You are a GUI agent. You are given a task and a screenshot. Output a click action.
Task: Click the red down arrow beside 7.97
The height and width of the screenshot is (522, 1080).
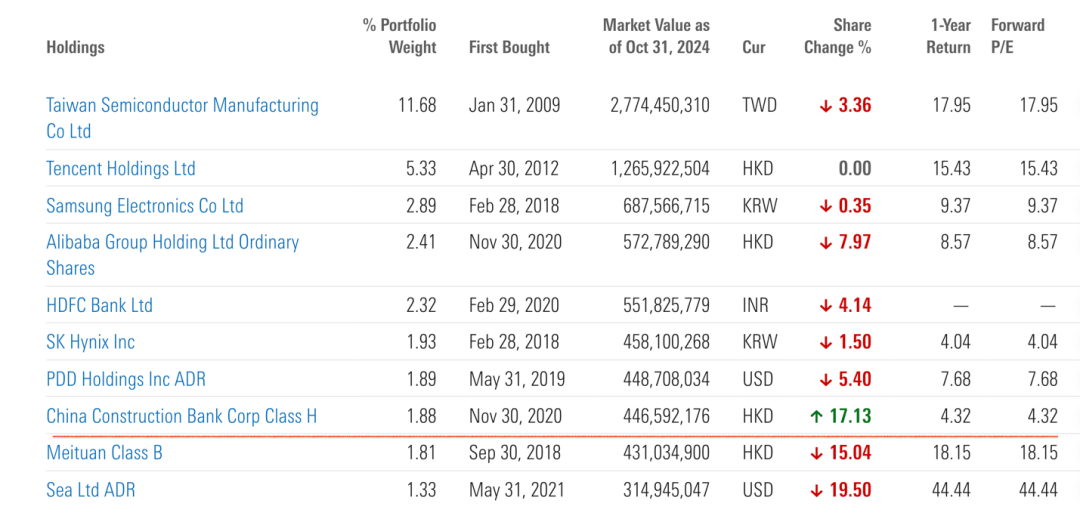[825, 243]
